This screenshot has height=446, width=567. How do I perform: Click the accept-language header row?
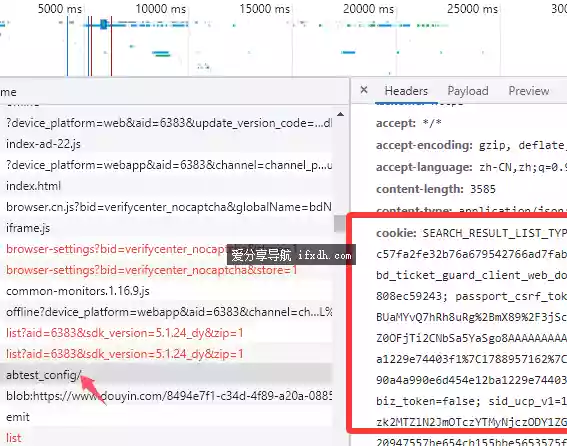pos(471,167)
